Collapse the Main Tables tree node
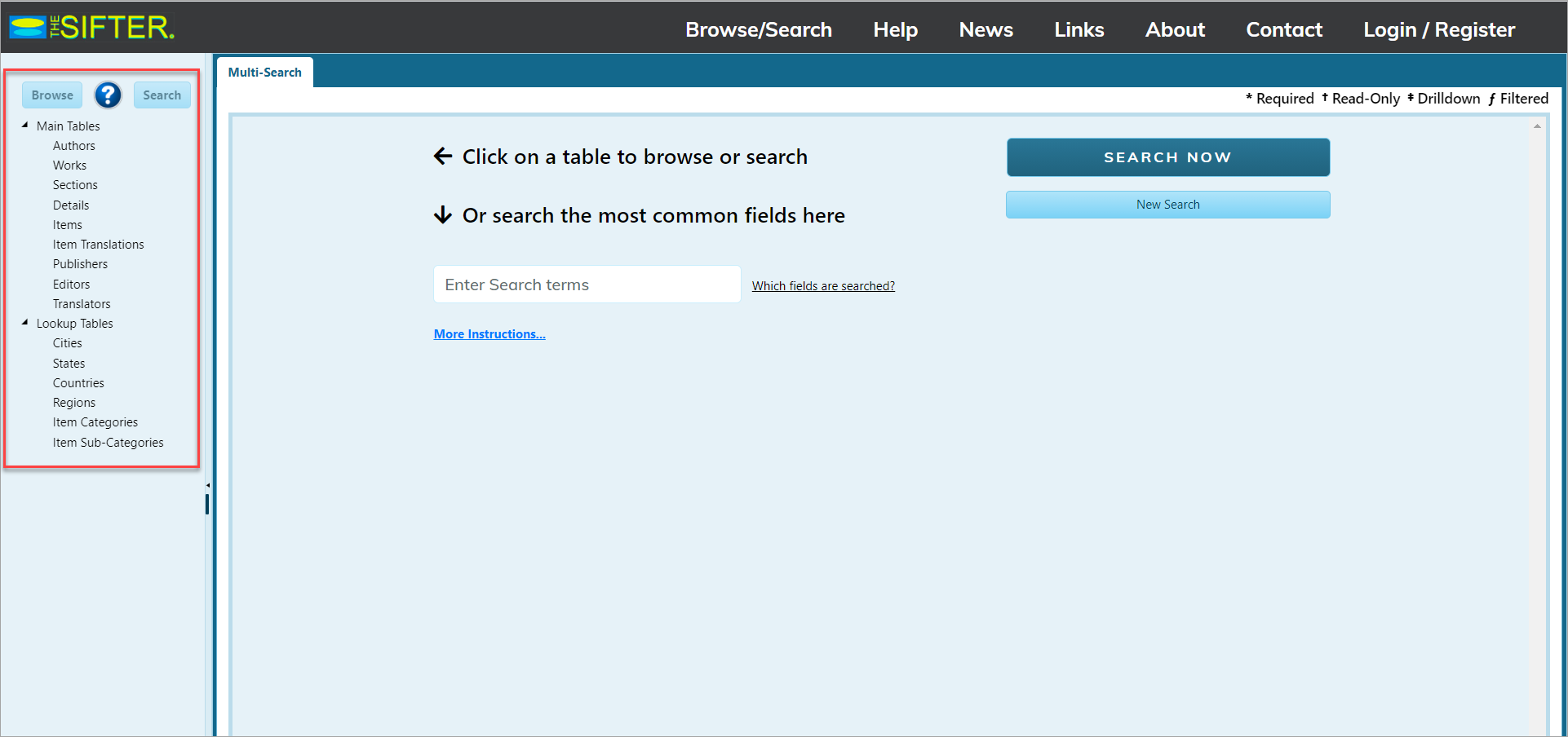This screenshot has width=1568, height=737. click(25, 126)
